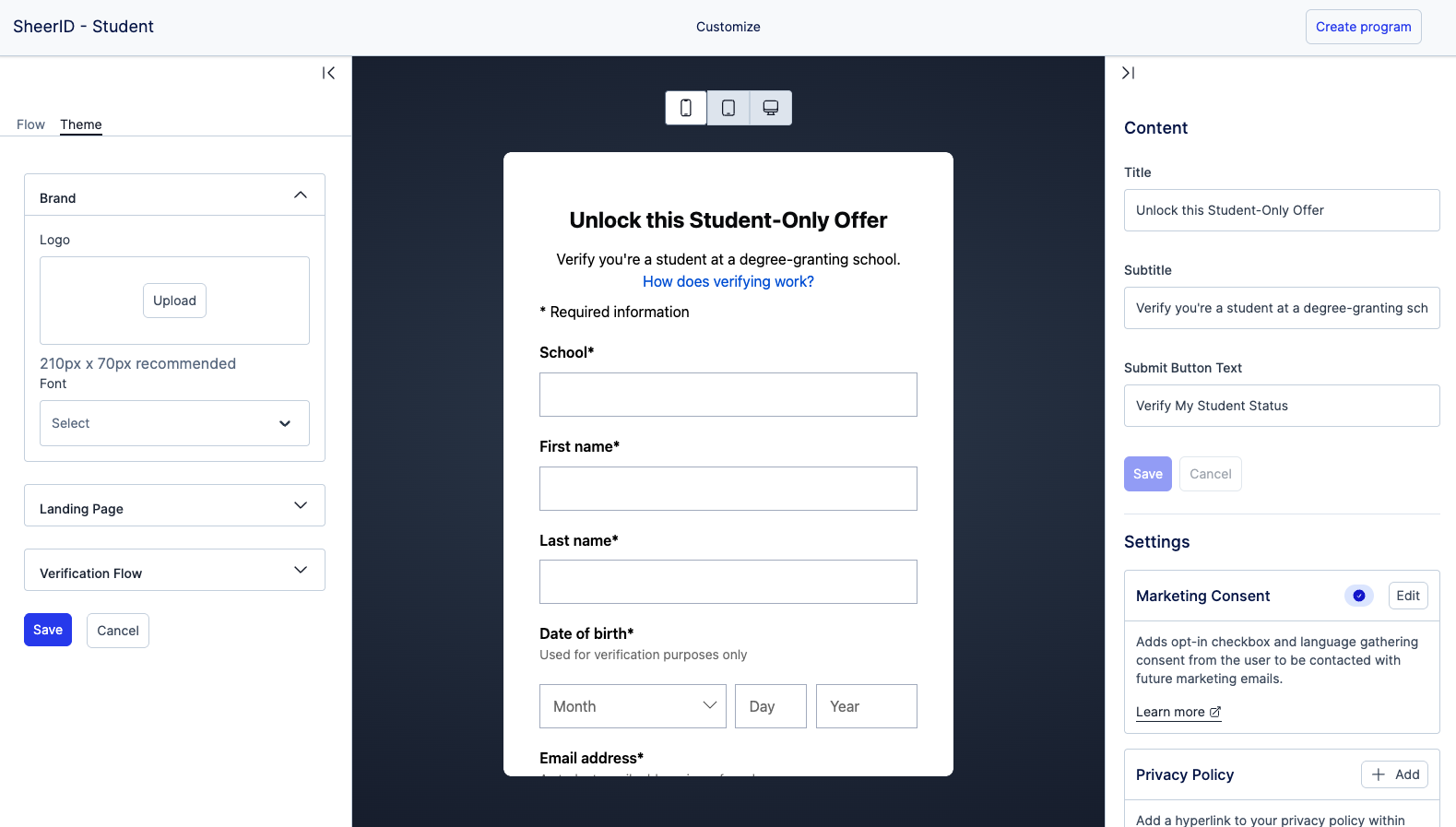Click the Submit Button Text input field

click(1282, 406)
